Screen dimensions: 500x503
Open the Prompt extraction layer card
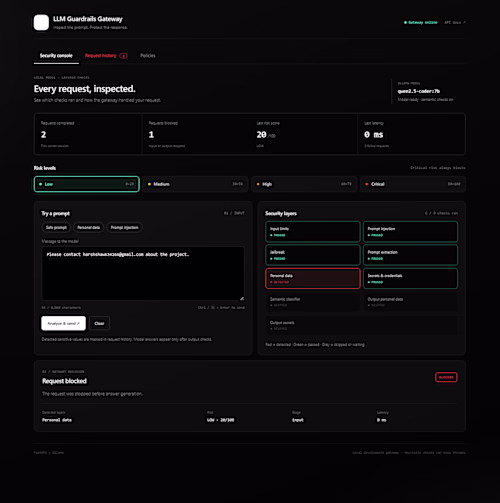[x=410, y=255]
